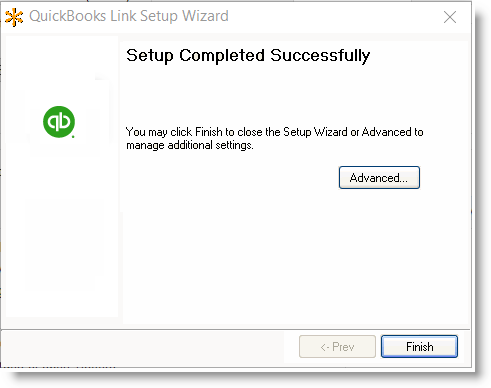Click the green QuickBooks qb logo
Image resolution: width=491 pixels, height=388 pixels.
click(59, 122)
